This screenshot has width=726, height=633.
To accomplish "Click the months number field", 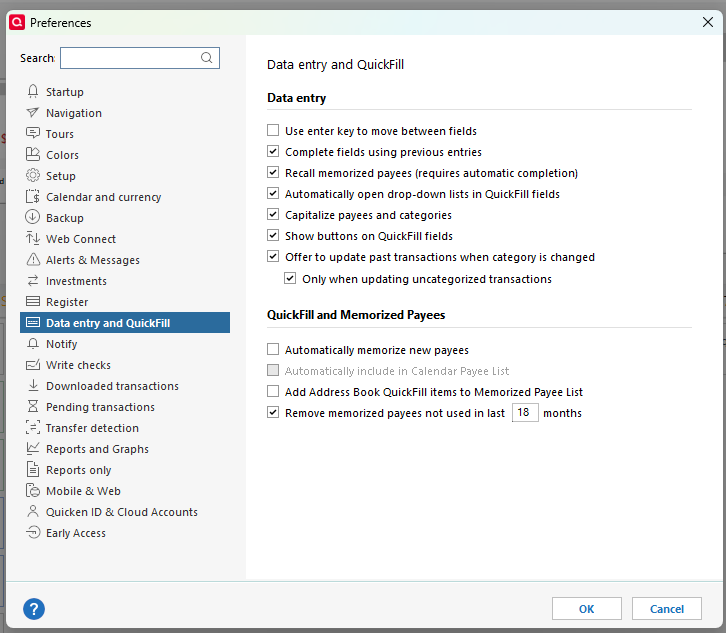I will click(x=524, y=413).
